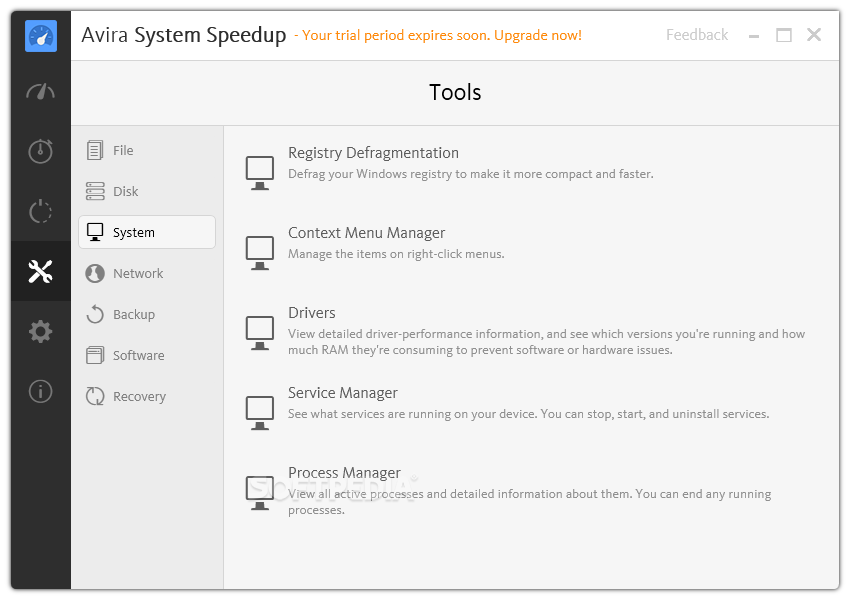Click the Disk category drive icon
The width and height of the screenshot is (850, 600).
click(95, 191)
